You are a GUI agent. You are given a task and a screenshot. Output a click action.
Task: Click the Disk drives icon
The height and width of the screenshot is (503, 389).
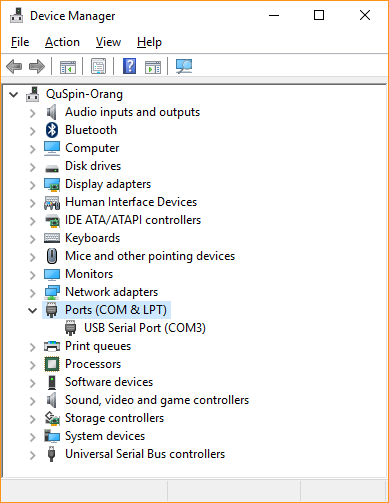(x=52, y=168)
